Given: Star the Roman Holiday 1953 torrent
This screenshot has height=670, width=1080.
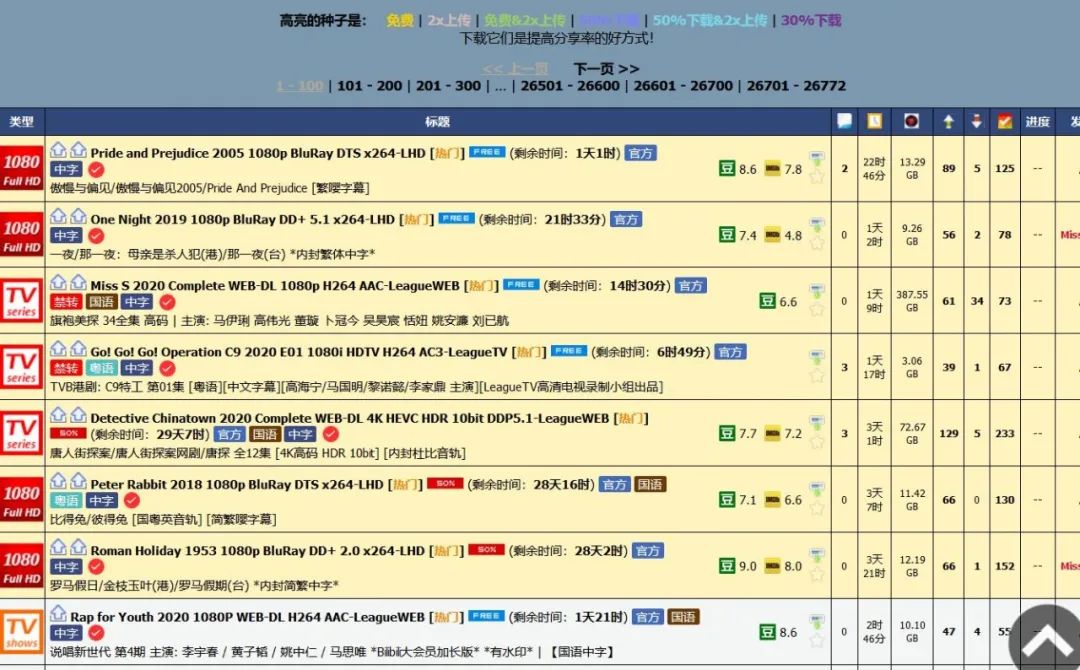Looking at the screenshot, I should coord(817,574).
